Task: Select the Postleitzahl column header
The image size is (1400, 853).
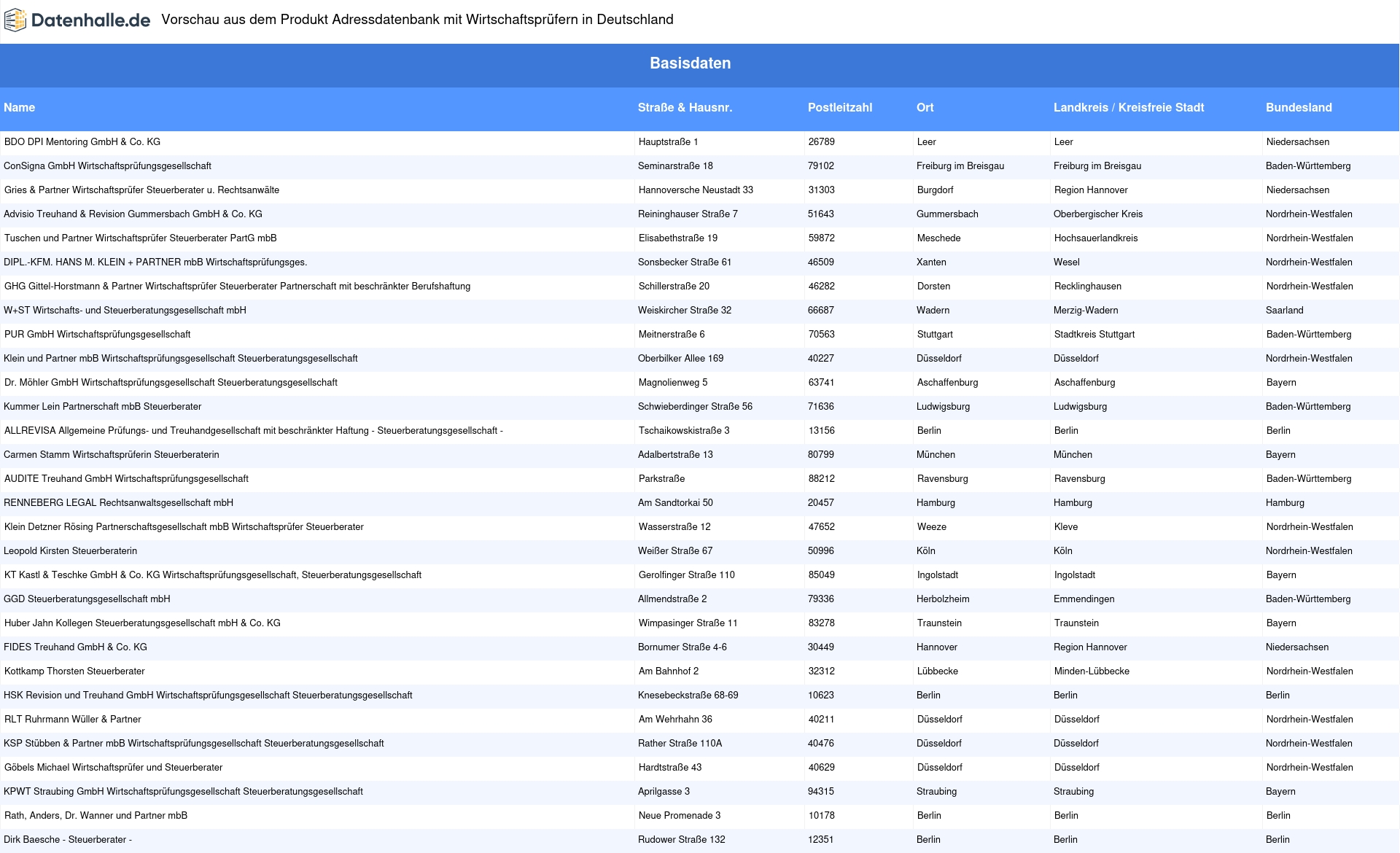Action: coord(840,108)
